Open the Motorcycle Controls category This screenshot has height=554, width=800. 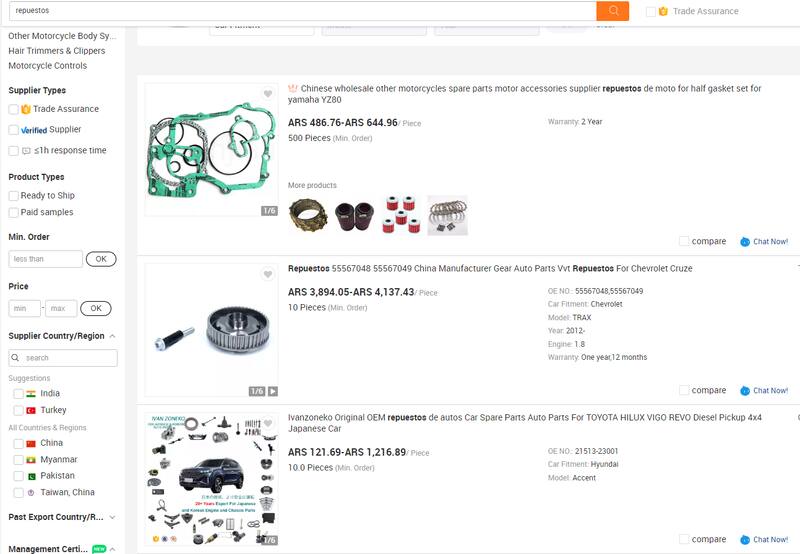(x=47, y=66)
